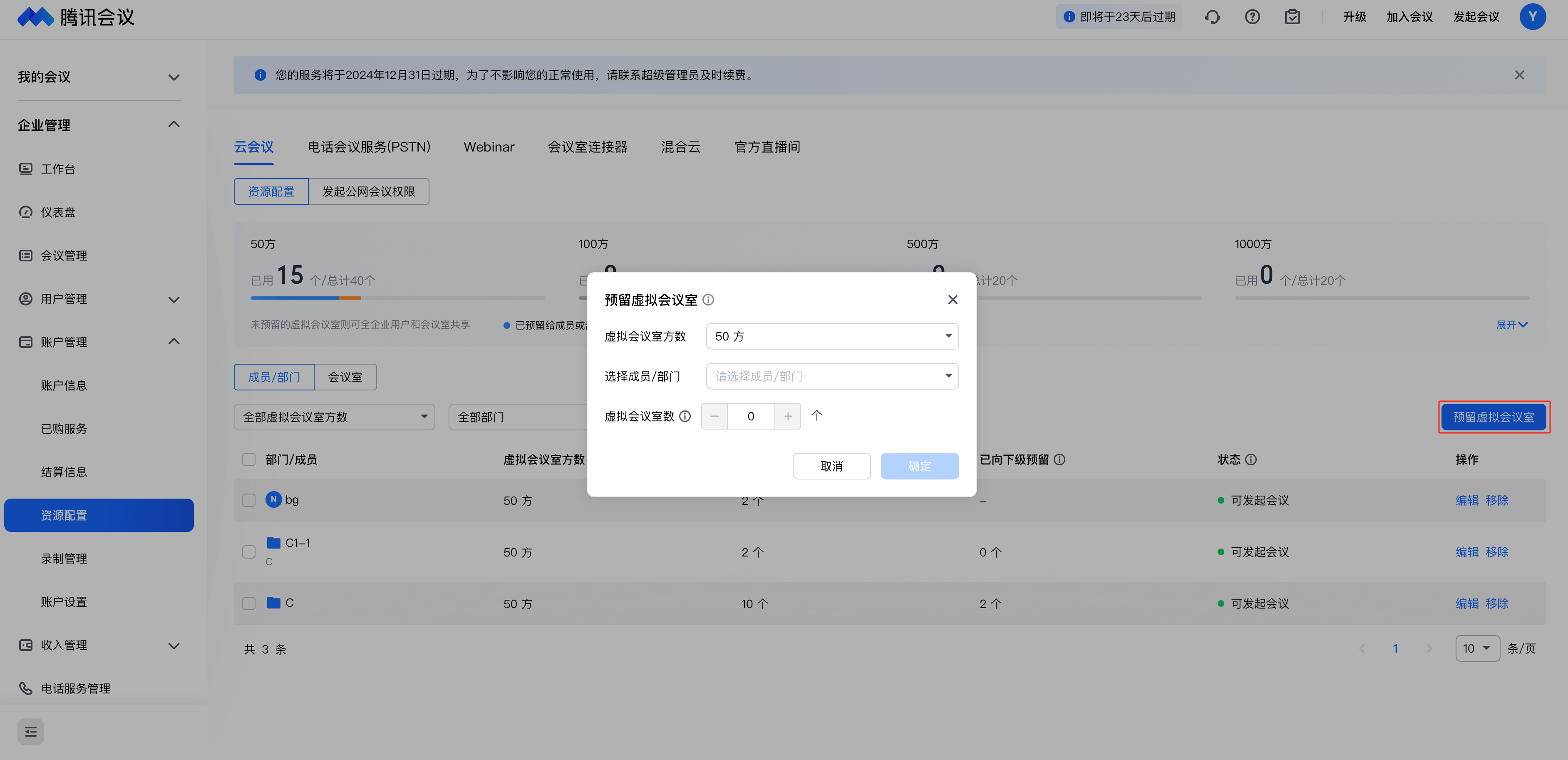The image size is (1568, 760).
Task: Expand 我的会议 sidebar section
Action: pos(174,77)
